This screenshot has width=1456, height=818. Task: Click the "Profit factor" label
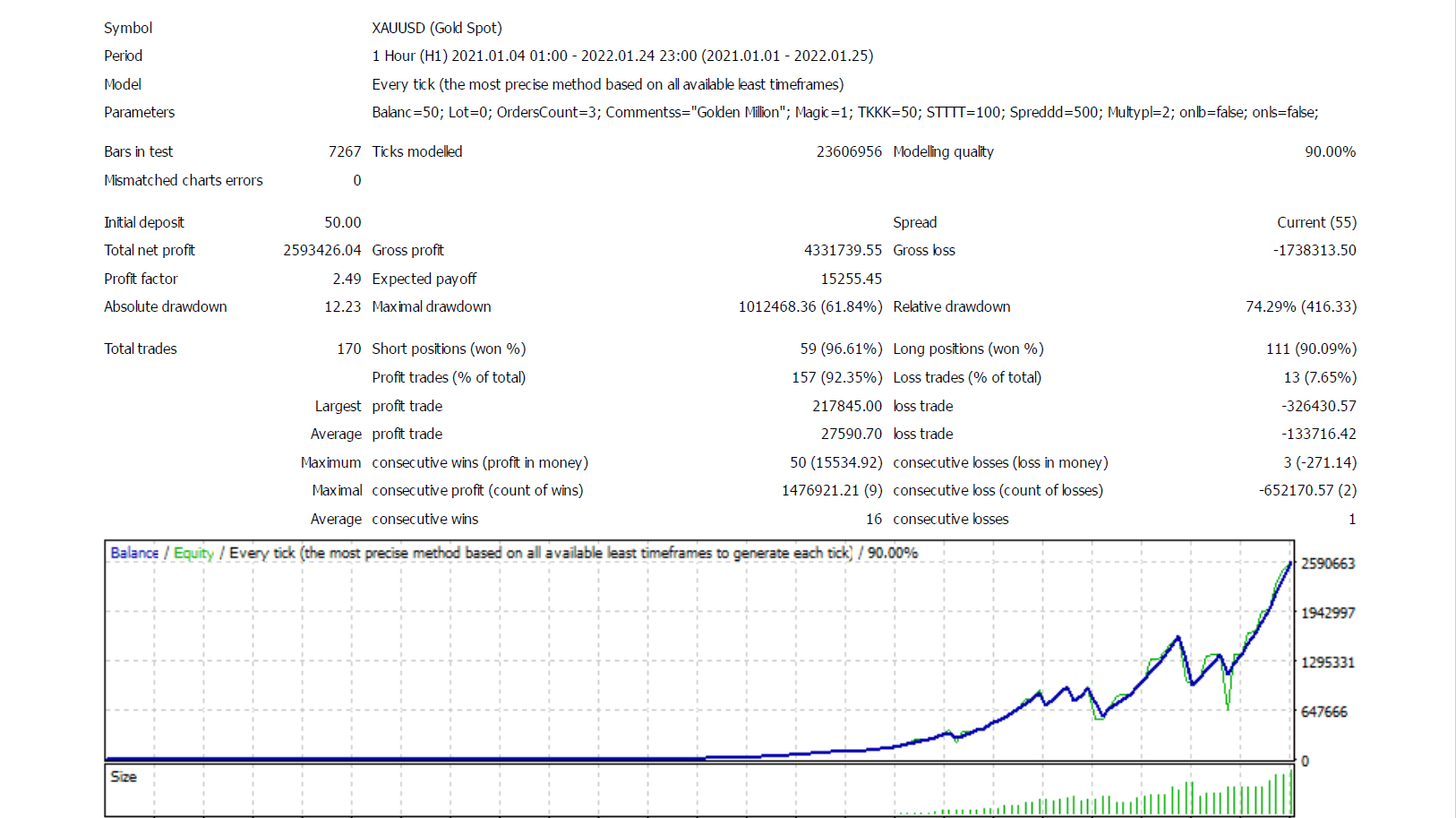click(141, 279)
